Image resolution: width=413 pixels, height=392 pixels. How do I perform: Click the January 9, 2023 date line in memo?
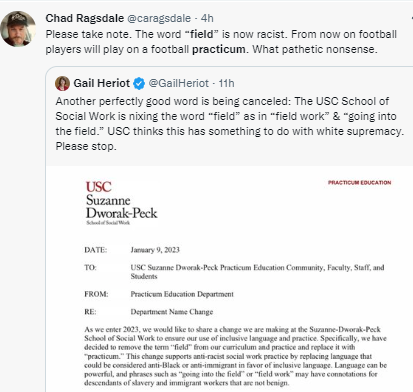[155, 250]
